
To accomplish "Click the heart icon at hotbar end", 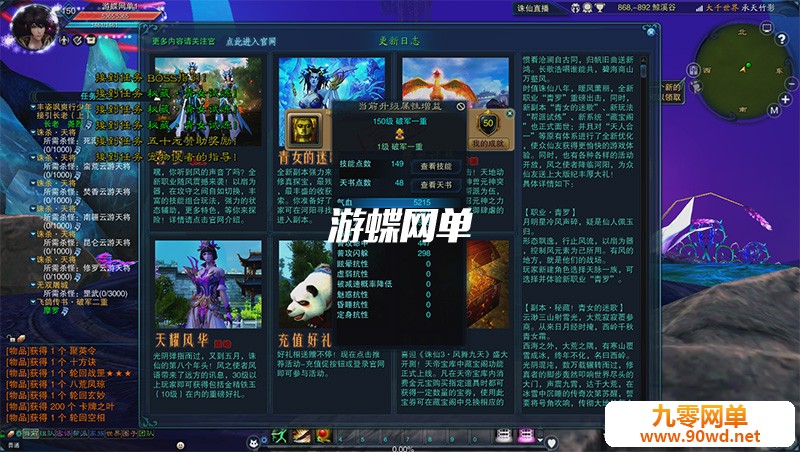I will (x=551, y=443).
